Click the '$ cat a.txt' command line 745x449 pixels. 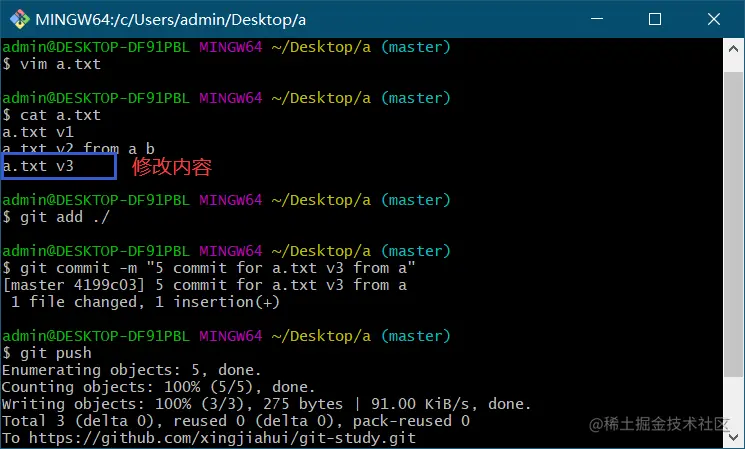tap(51, 115)
